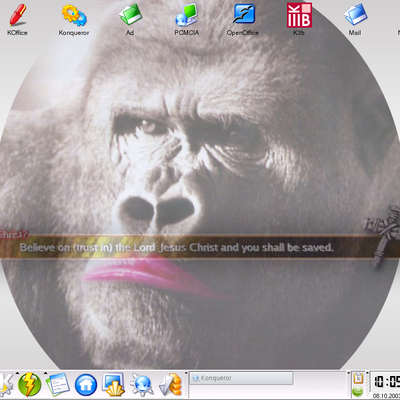
Task: Click the Show Desktop panel icon
Action: click(114, 385)
